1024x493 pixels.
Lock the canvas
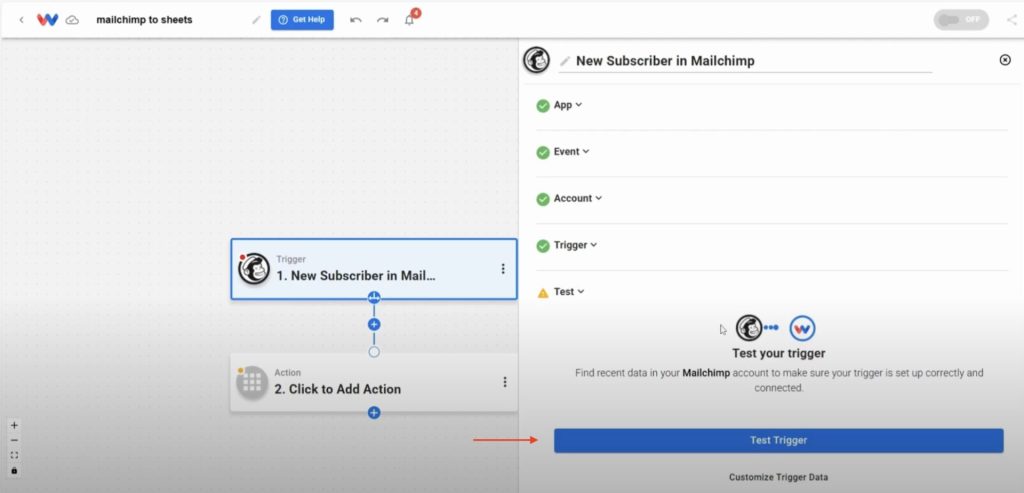point(14,470)
